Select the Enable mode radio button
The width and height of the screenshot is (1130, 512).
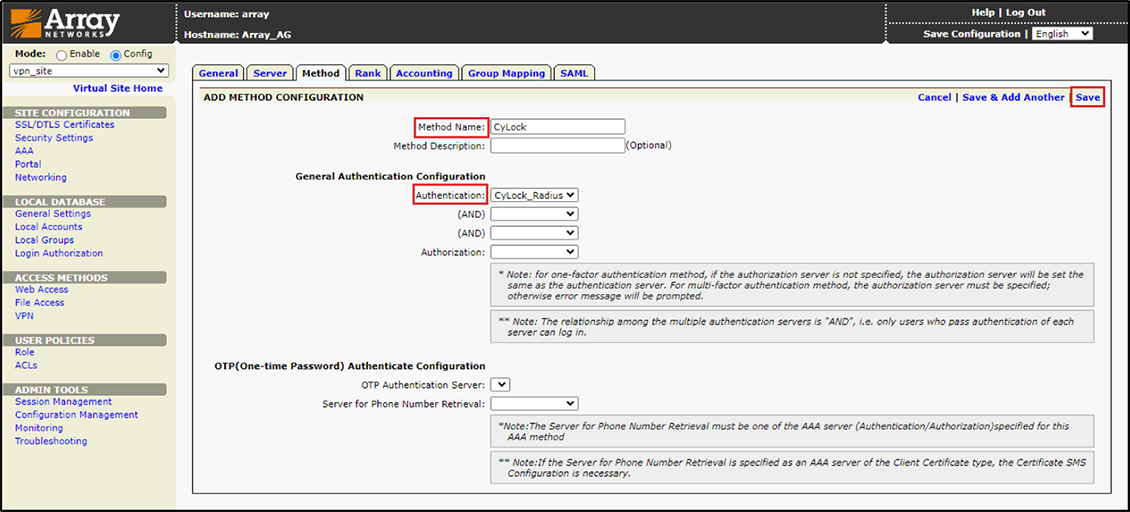[x=62, y=55]
